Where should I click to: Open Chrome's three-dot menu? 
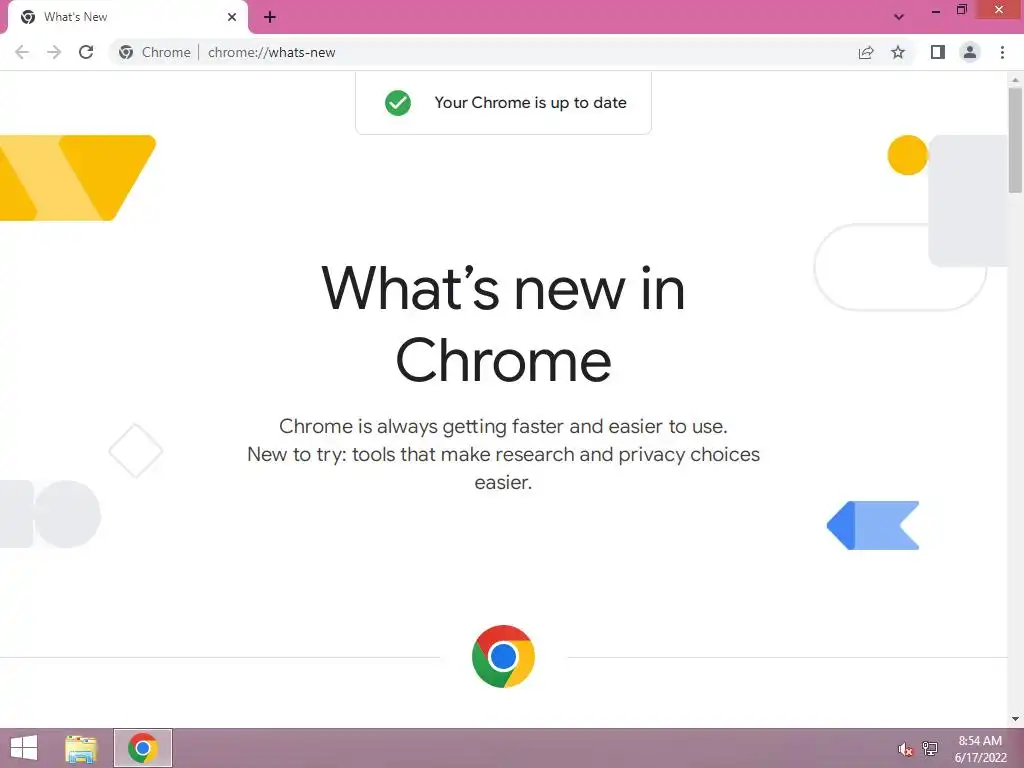pyautogui.click(x=1002, y=52)
